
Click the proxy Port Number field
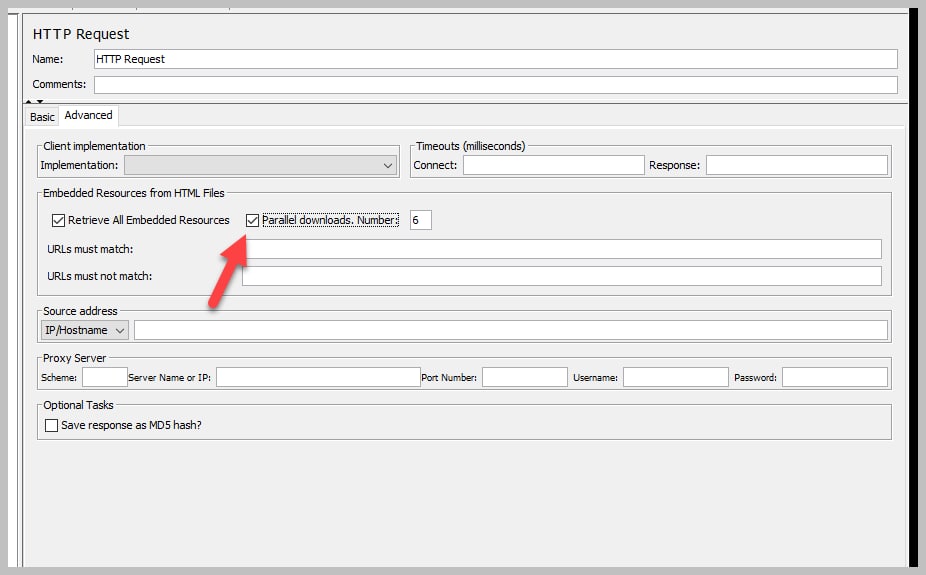click(x=524, y=377)
